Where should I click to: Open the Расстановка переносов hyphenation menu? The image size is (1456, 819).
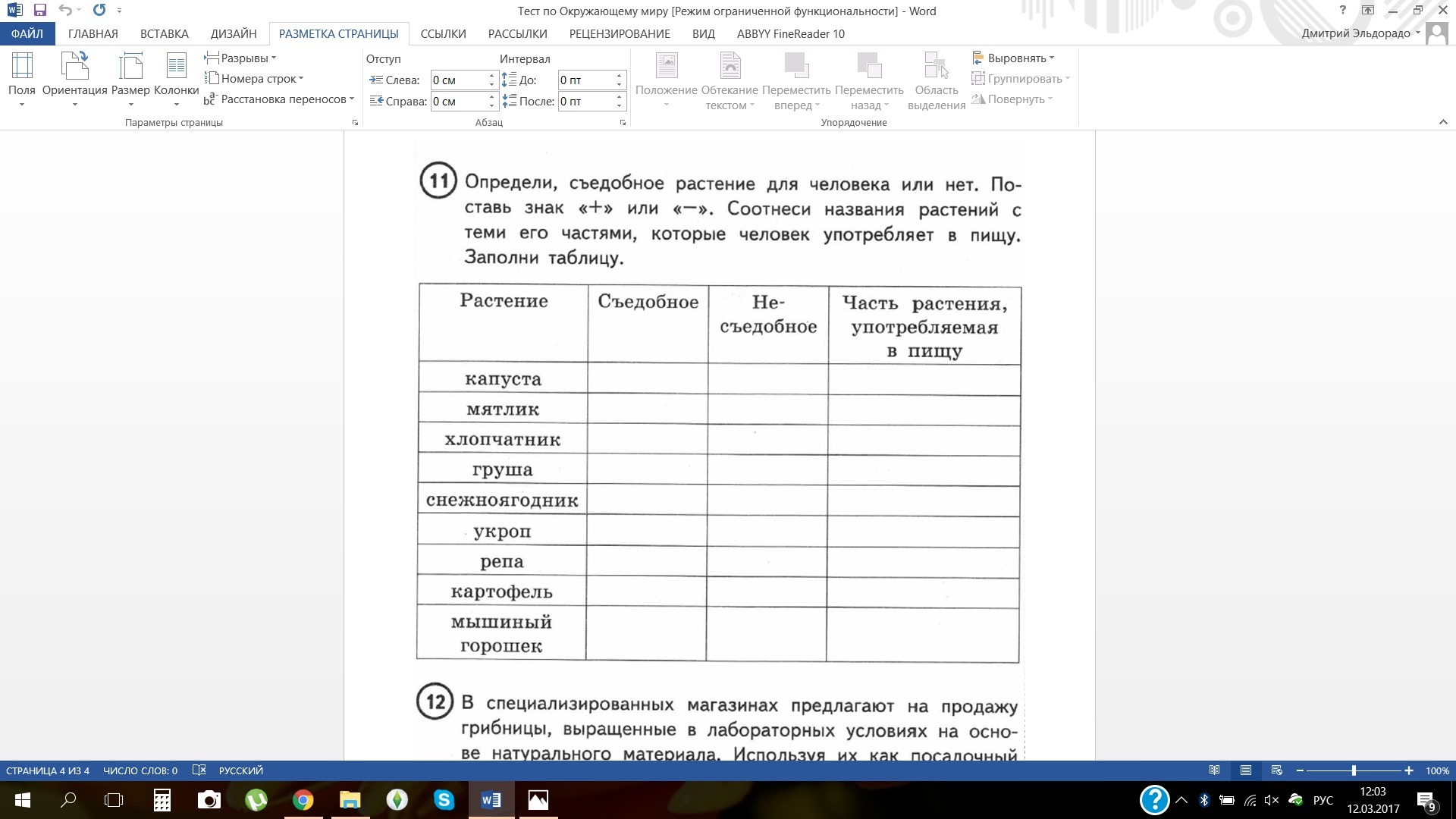click(x=279, y=99)
